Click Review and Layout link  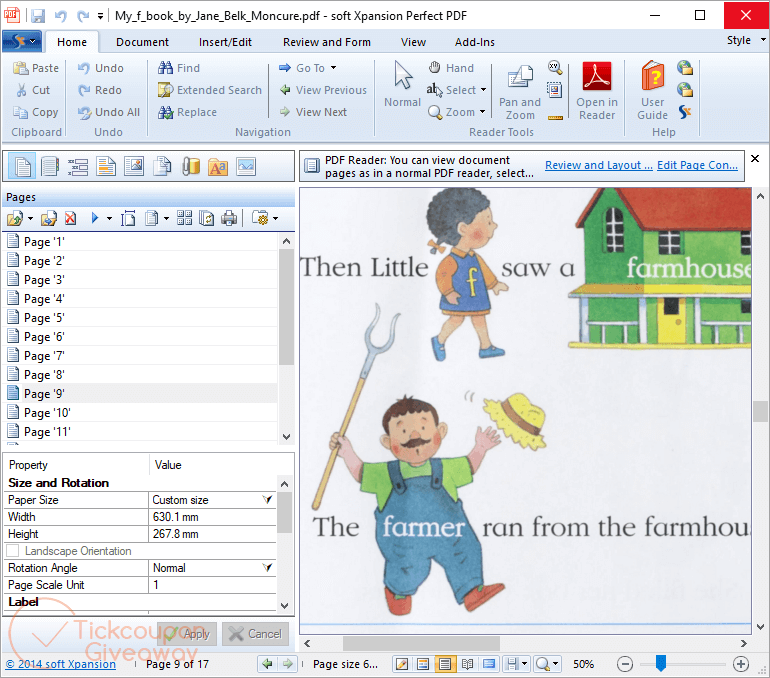[599, 165]
